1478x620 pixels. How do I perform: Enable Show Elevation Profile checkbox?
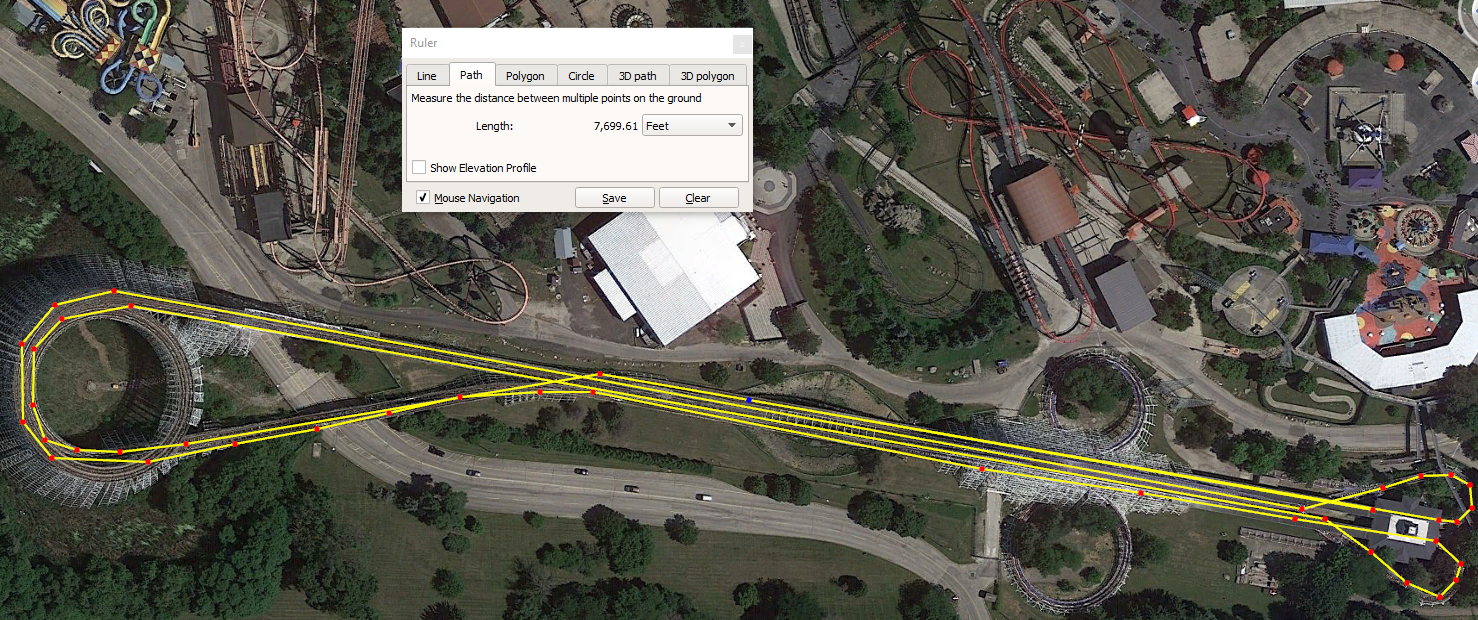click(420, 167)
